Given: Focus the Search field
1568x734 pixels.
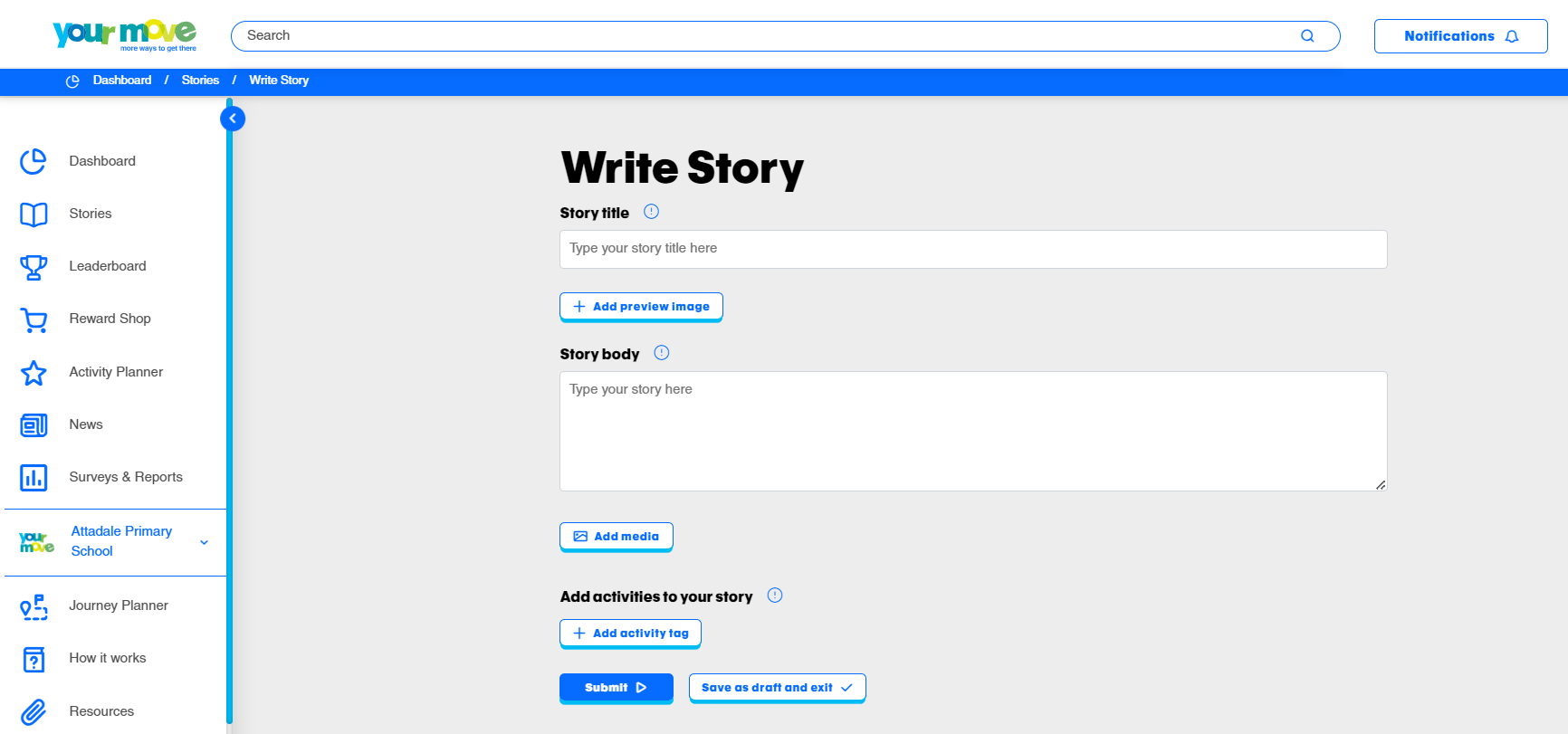Looking at the screenshot, I should point(785,36).
